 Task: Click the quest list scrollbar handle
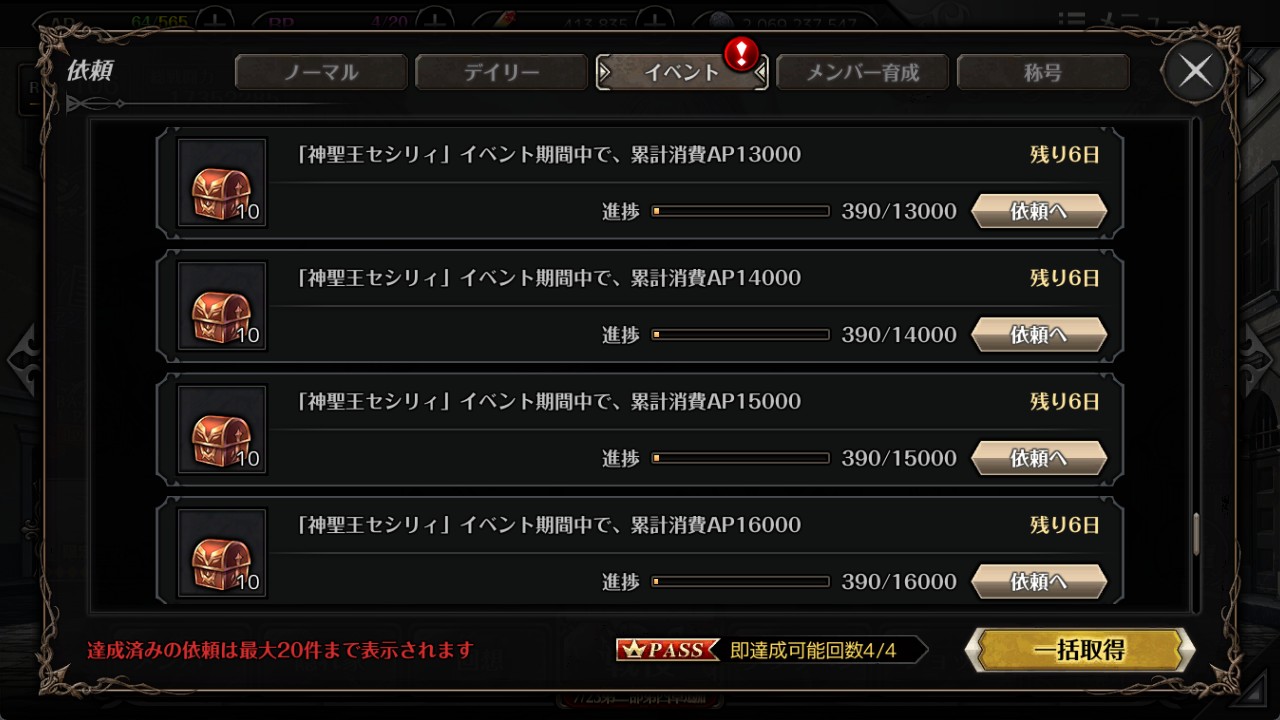[1196, 535]
